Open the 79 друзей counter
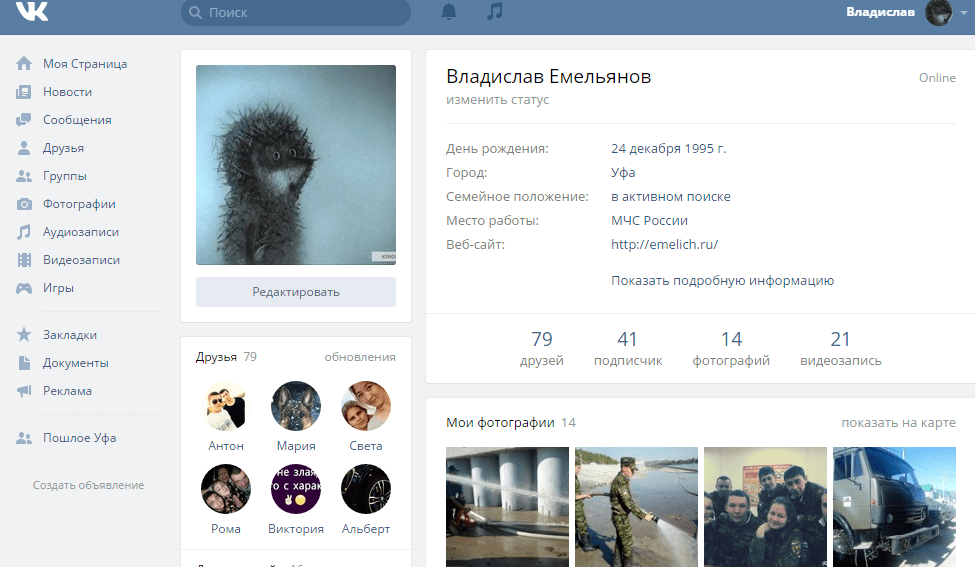Screen dimensions: 975x567 tap(542, 348)
